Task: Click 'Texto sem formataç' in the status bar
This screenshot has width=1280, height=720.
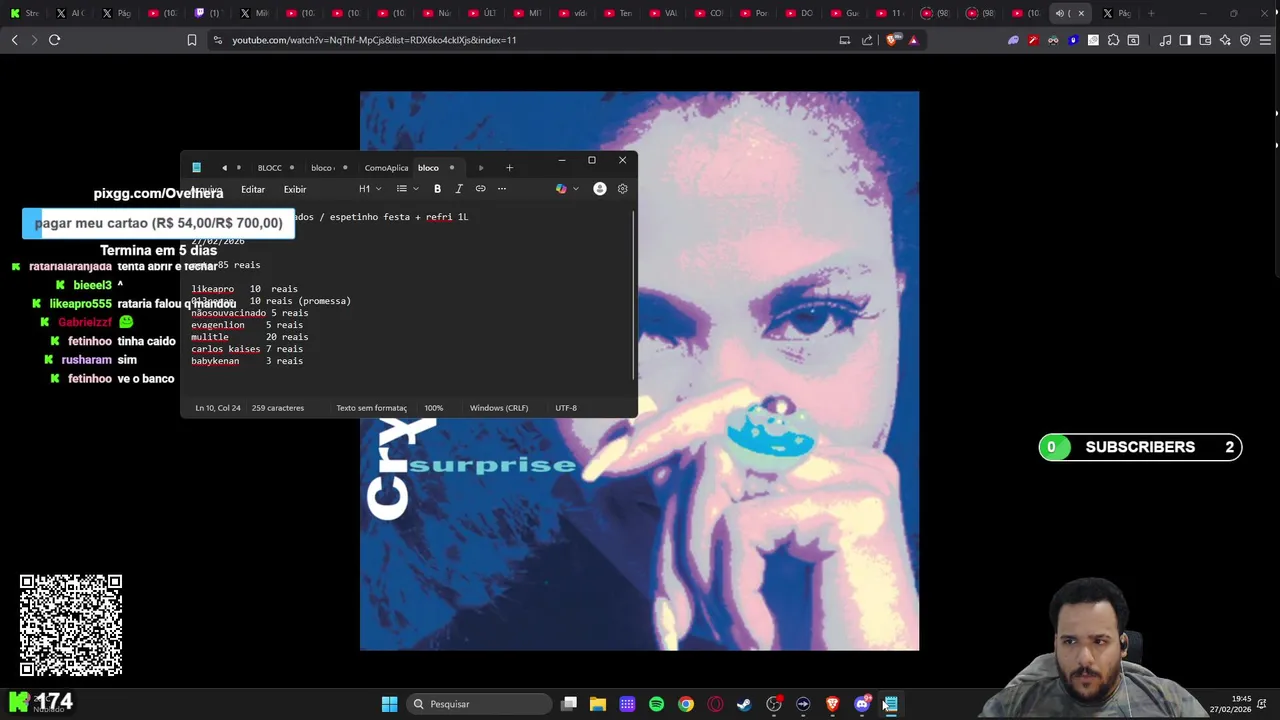Action: click(371, 408)
